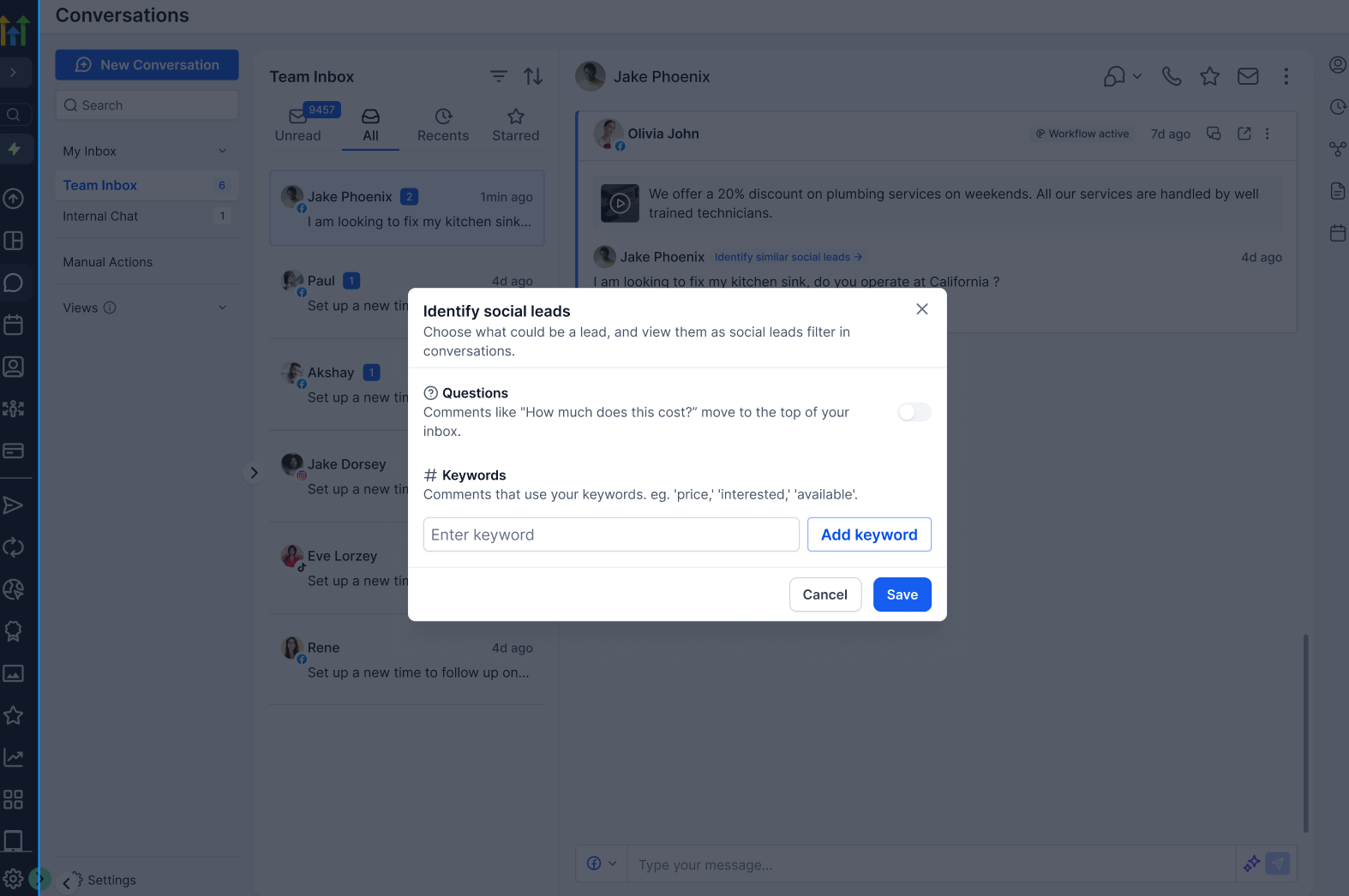Call Jake Phoenix with phone icon

[1172, 76]
